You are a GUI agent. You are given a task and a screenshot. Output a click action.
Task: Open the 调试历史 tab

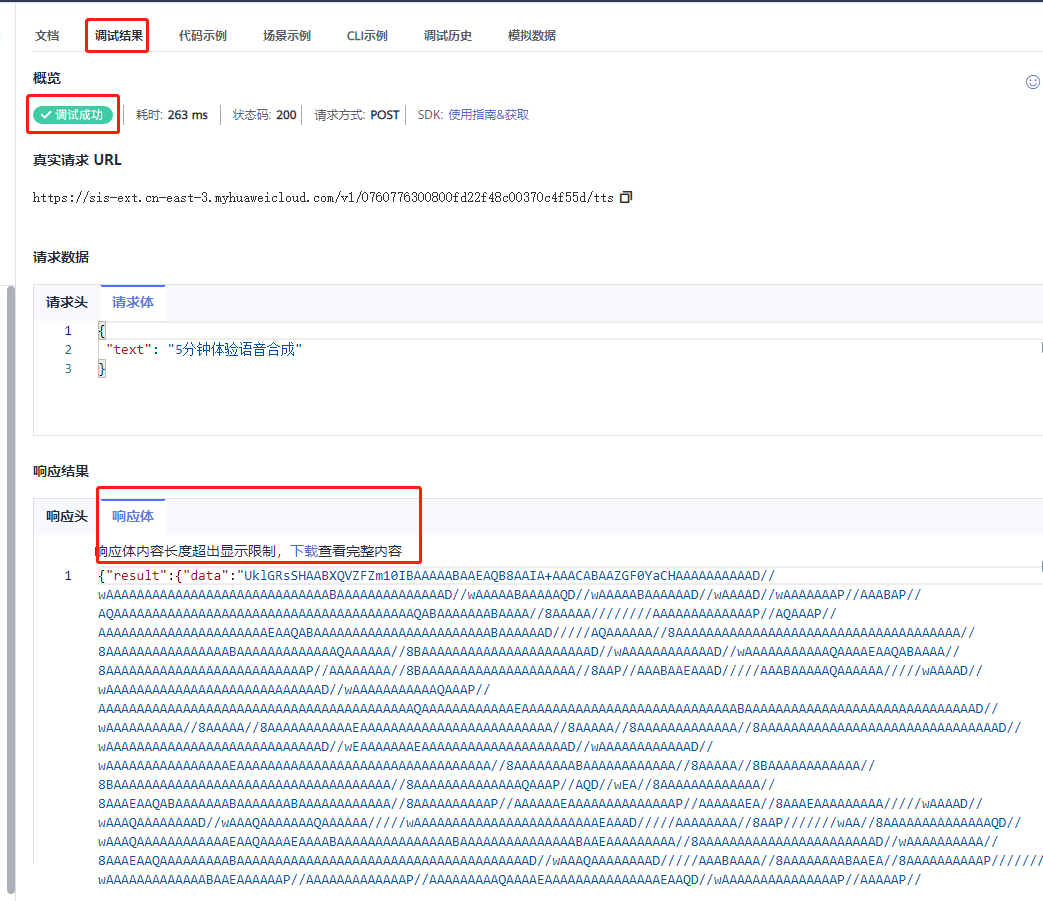tap(448, 35)
